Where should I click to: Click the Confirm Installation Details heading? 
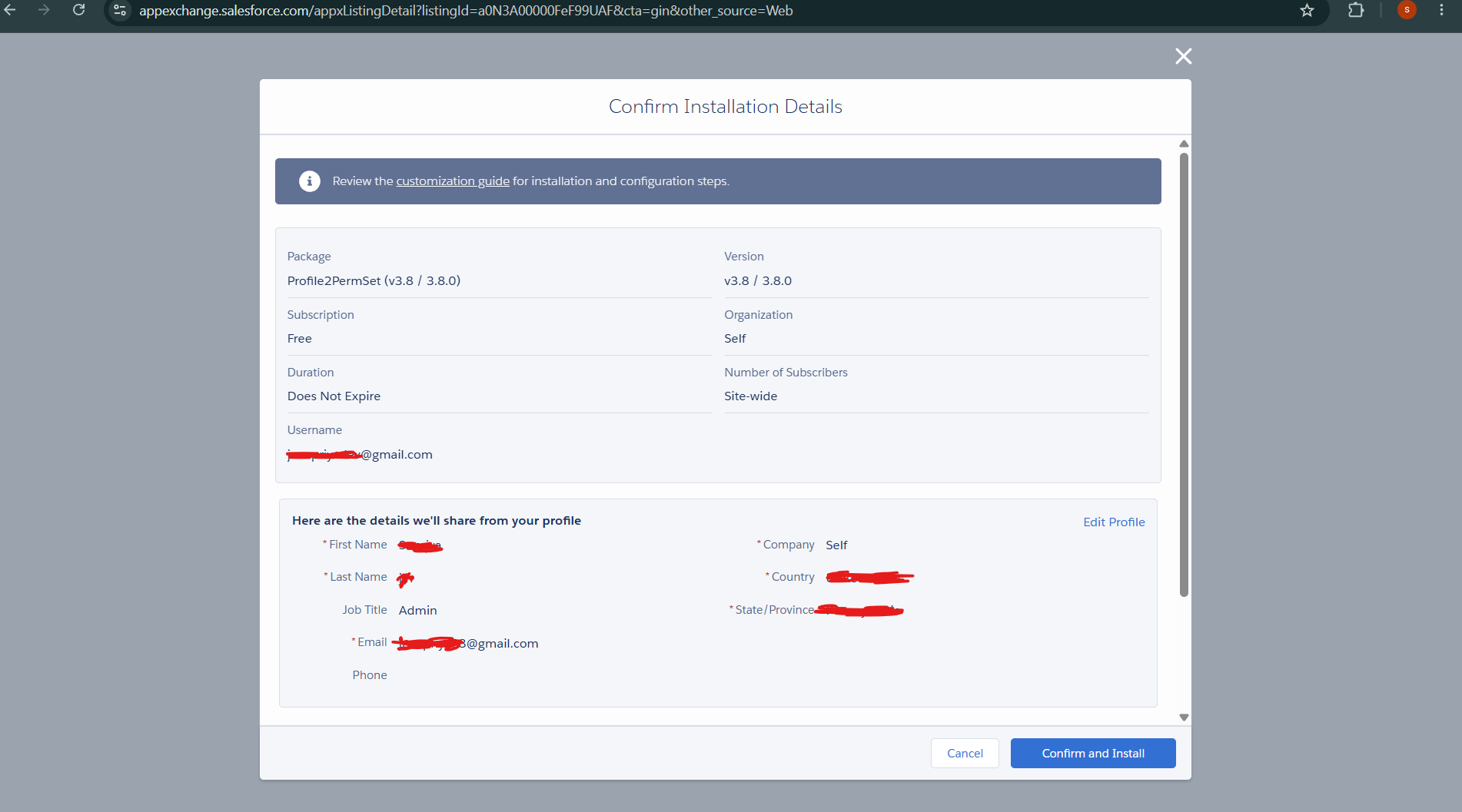[726, 107]
